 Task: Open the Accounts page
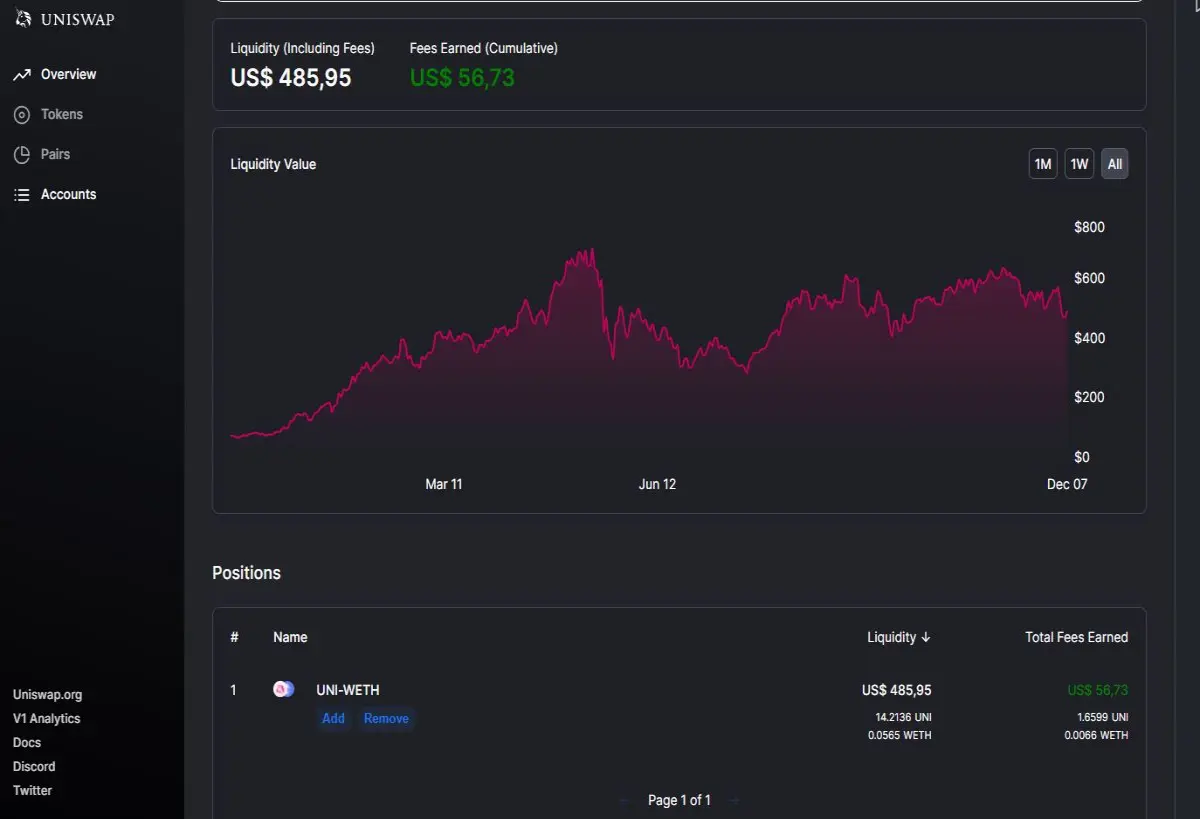[x=69, y=195]
